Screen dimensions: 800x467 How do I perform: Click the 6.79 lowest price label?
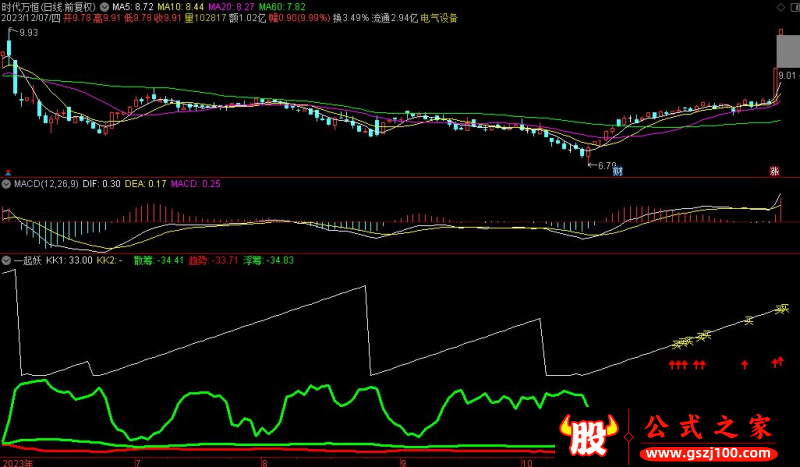pos(606,164)
